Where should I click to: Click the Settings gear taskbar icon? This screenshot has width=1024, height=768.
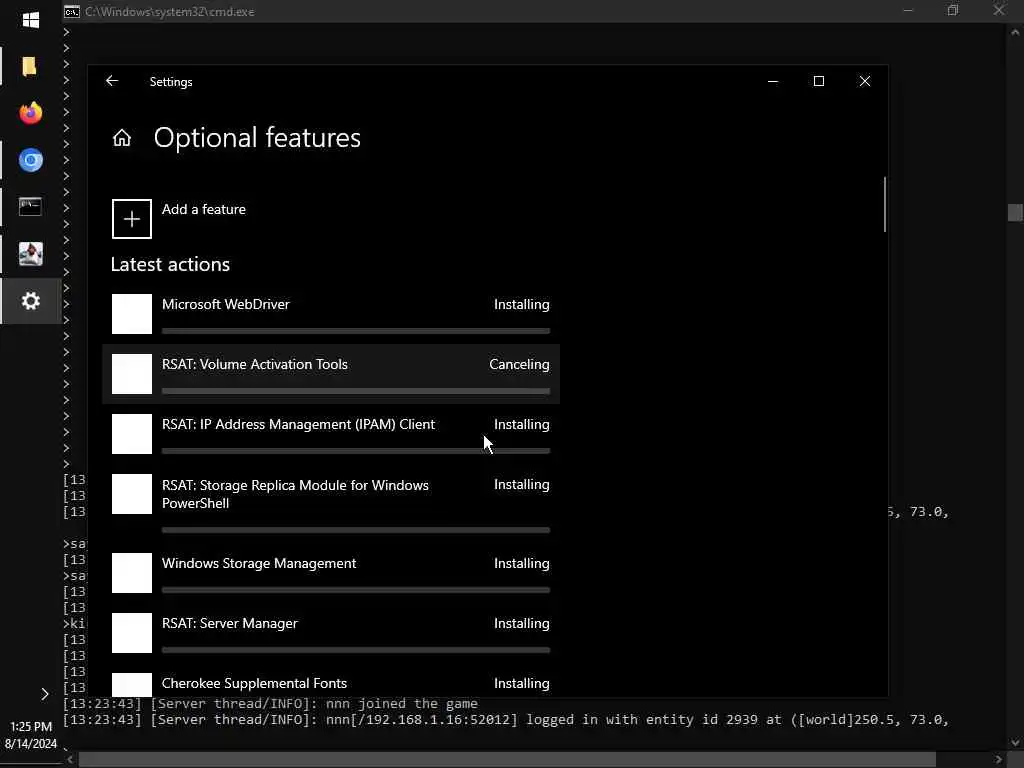point(31,301)
